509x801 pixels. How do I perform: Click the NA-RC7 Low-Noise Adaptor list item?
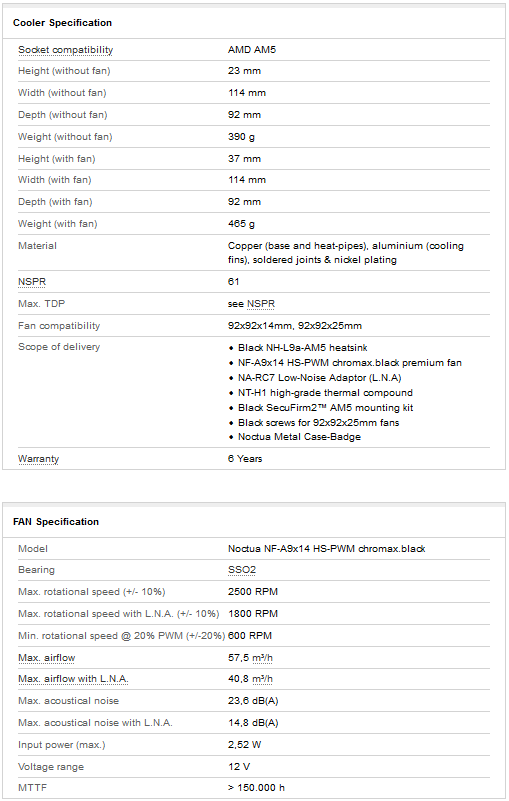(x=319, y=378)
